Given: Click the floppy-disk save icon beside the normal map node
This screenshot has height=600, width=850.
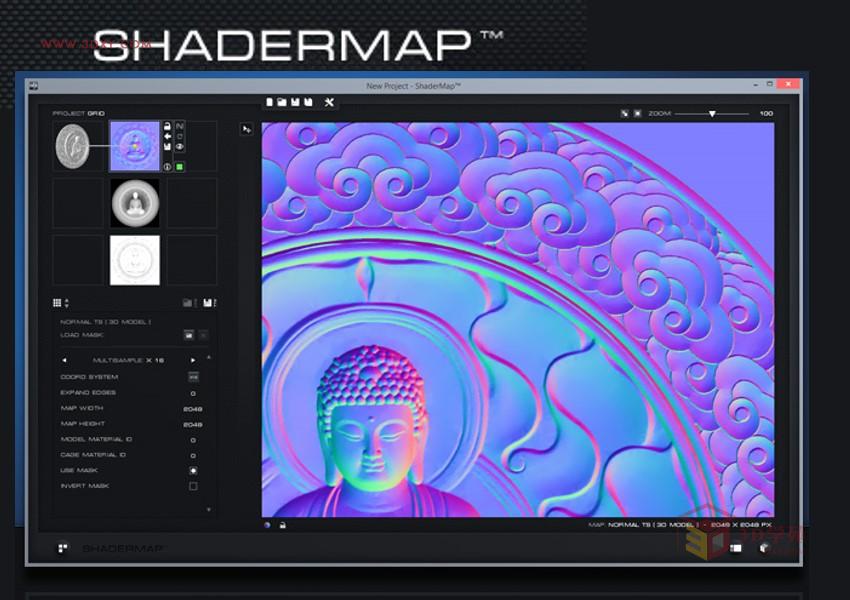Looking at the screenshot, I should (x=168, y=146).
